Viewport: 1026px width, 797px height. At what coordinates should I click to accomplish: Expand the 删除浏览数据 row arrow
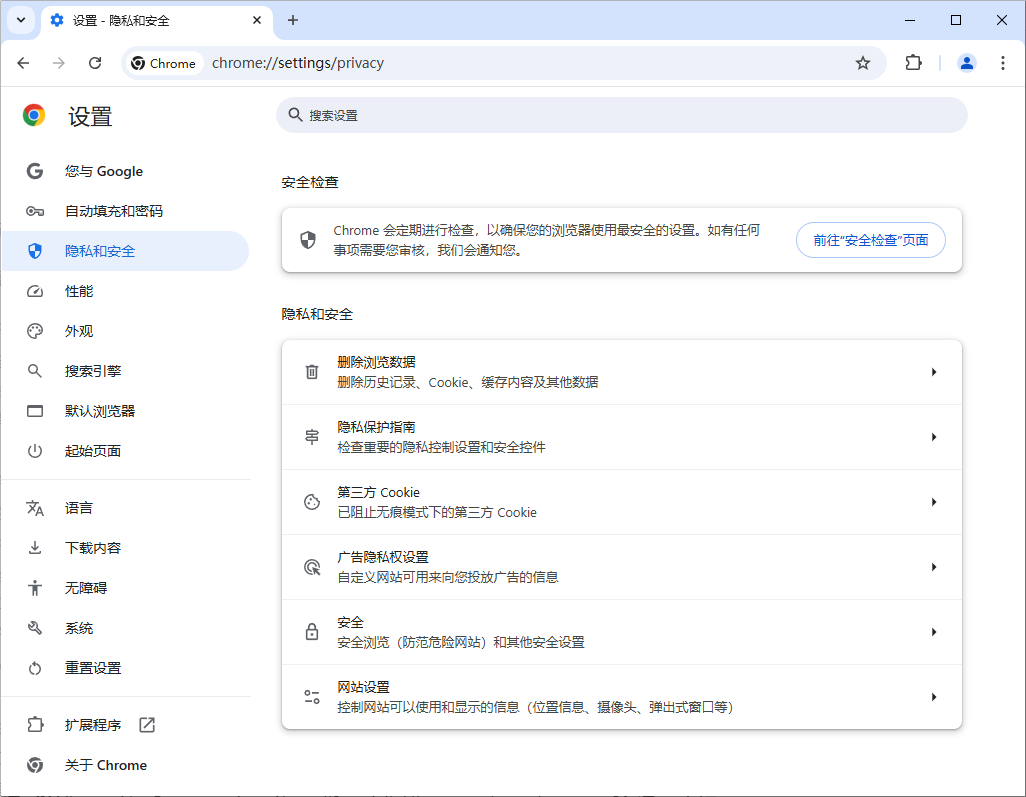pos(935,371)
